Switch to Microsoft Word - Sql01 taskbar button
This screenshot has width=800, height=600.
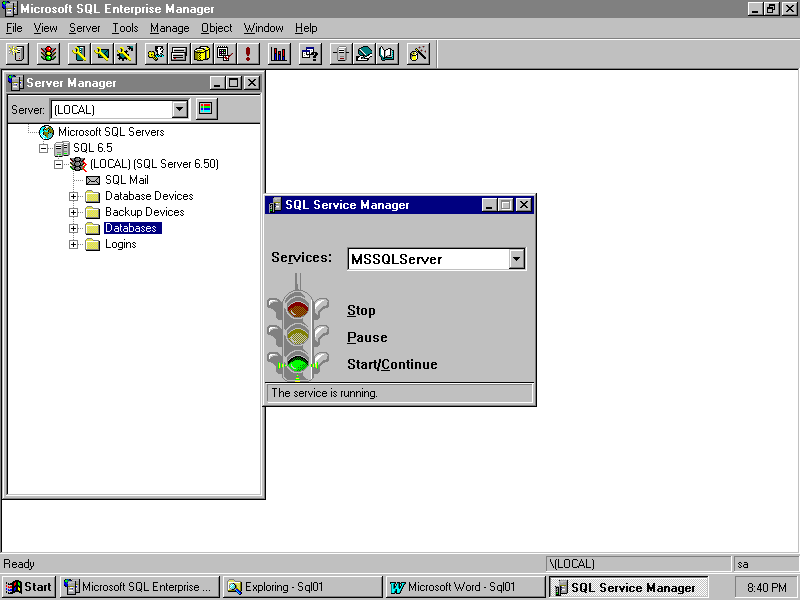point(465,587)
